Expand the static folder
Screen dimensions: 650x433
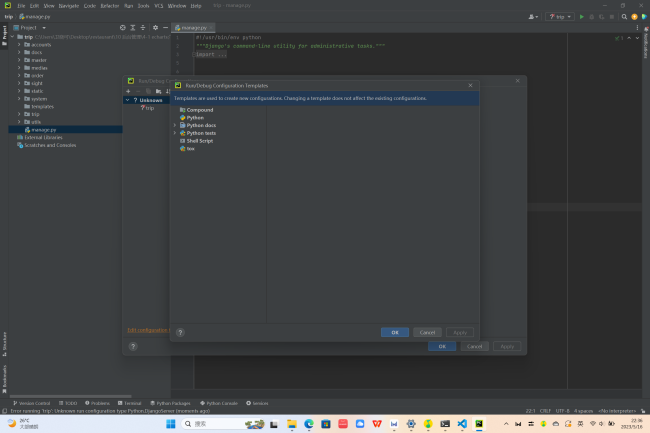tap(19, 91)
